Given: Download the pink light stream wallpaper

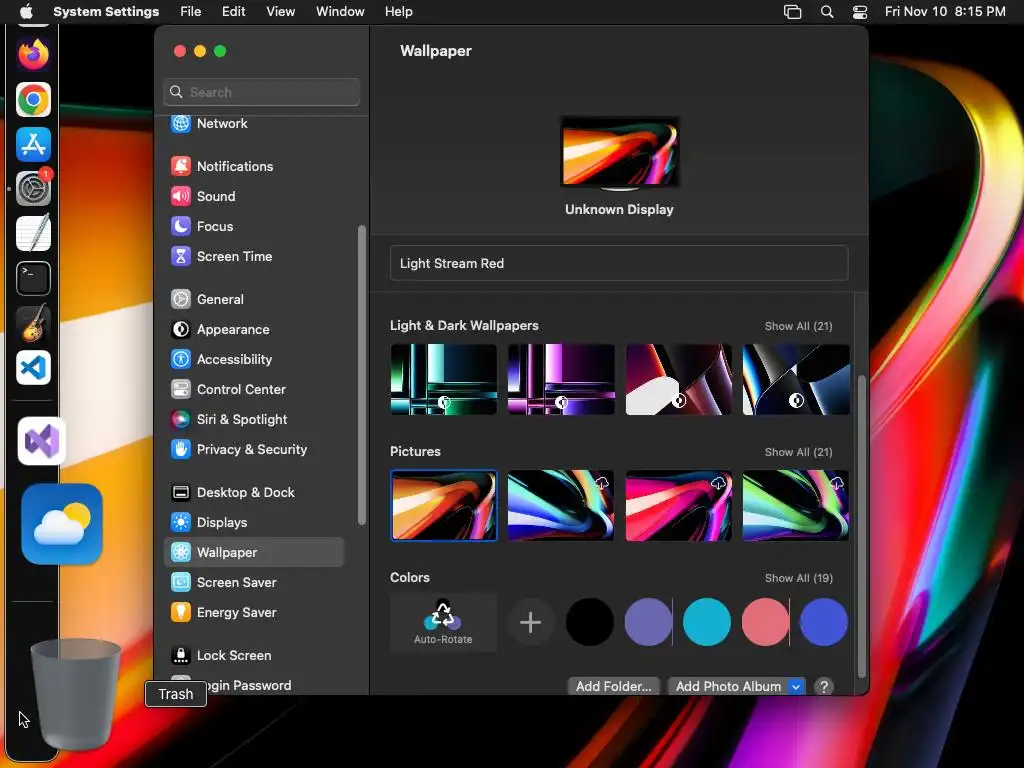Looking at the screenshot, I should click(x=718, y=483).
